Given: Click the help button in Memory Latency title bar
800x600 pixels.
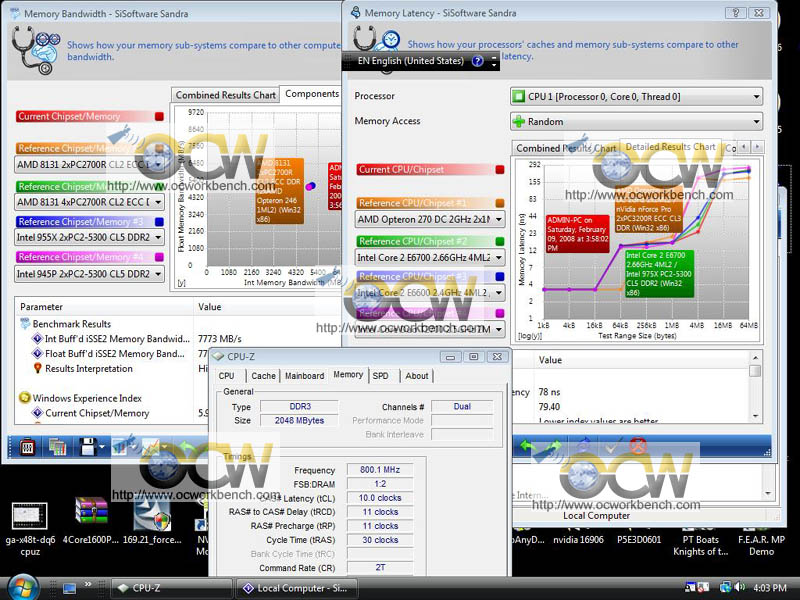Looking at the screenshot, I should tap(736, 13).
